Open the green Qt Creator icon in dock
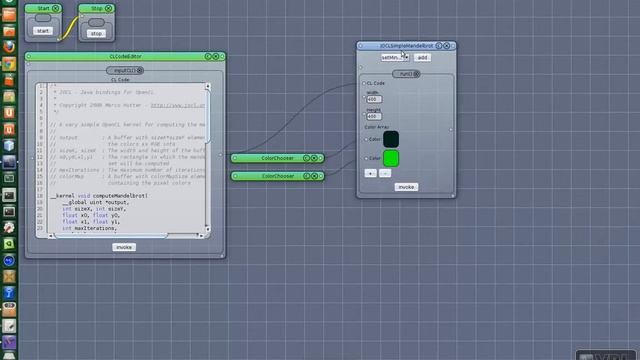Screen dimensions: 640x360 (x=9, y=244)
